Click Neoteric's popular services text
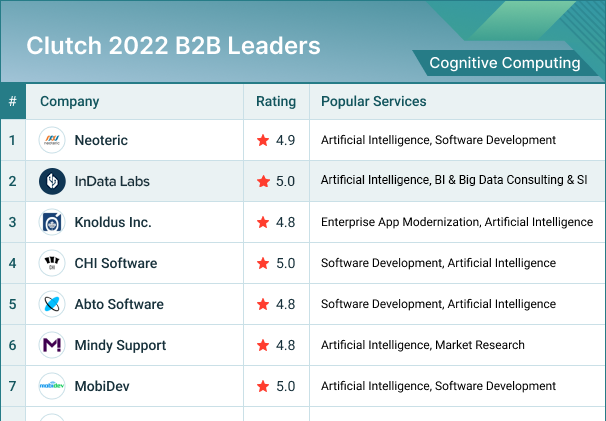Screen dimensions: 606x421 [x=438, y=140]
